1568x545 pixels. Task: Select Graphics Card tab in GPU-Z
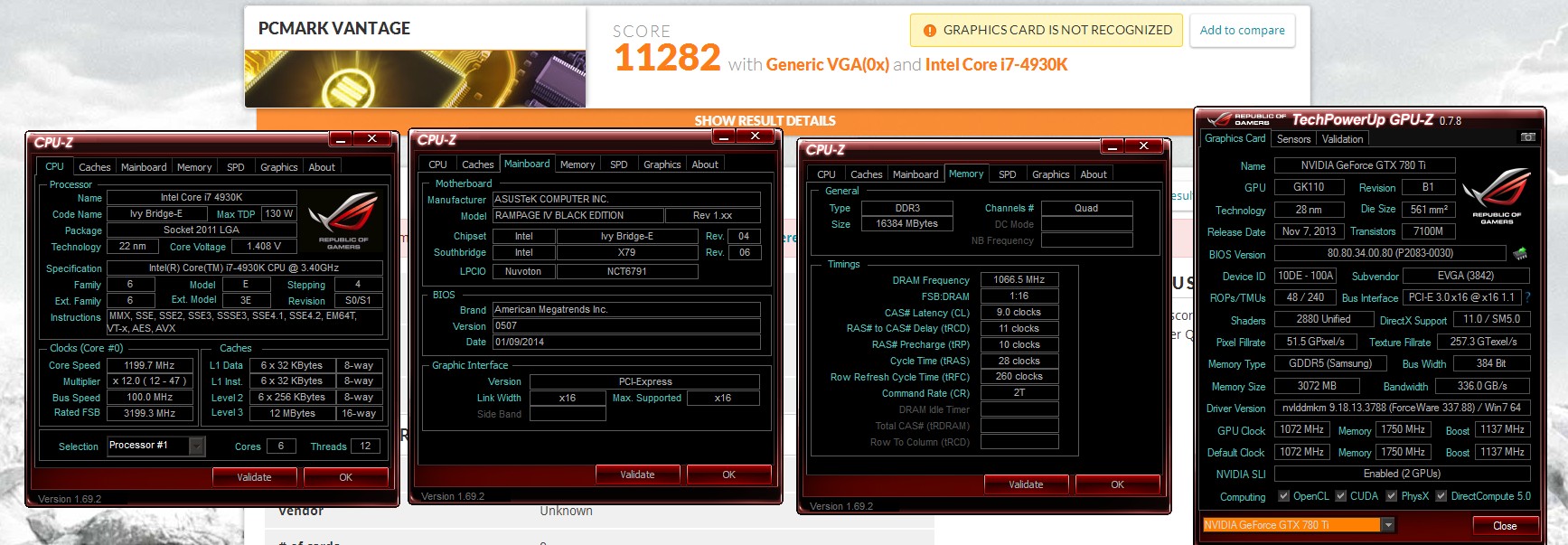(1235, 138)
